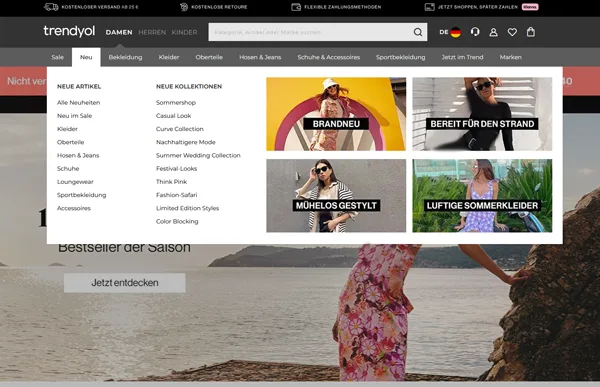Open the wishlist heart icon

point(512,32)
